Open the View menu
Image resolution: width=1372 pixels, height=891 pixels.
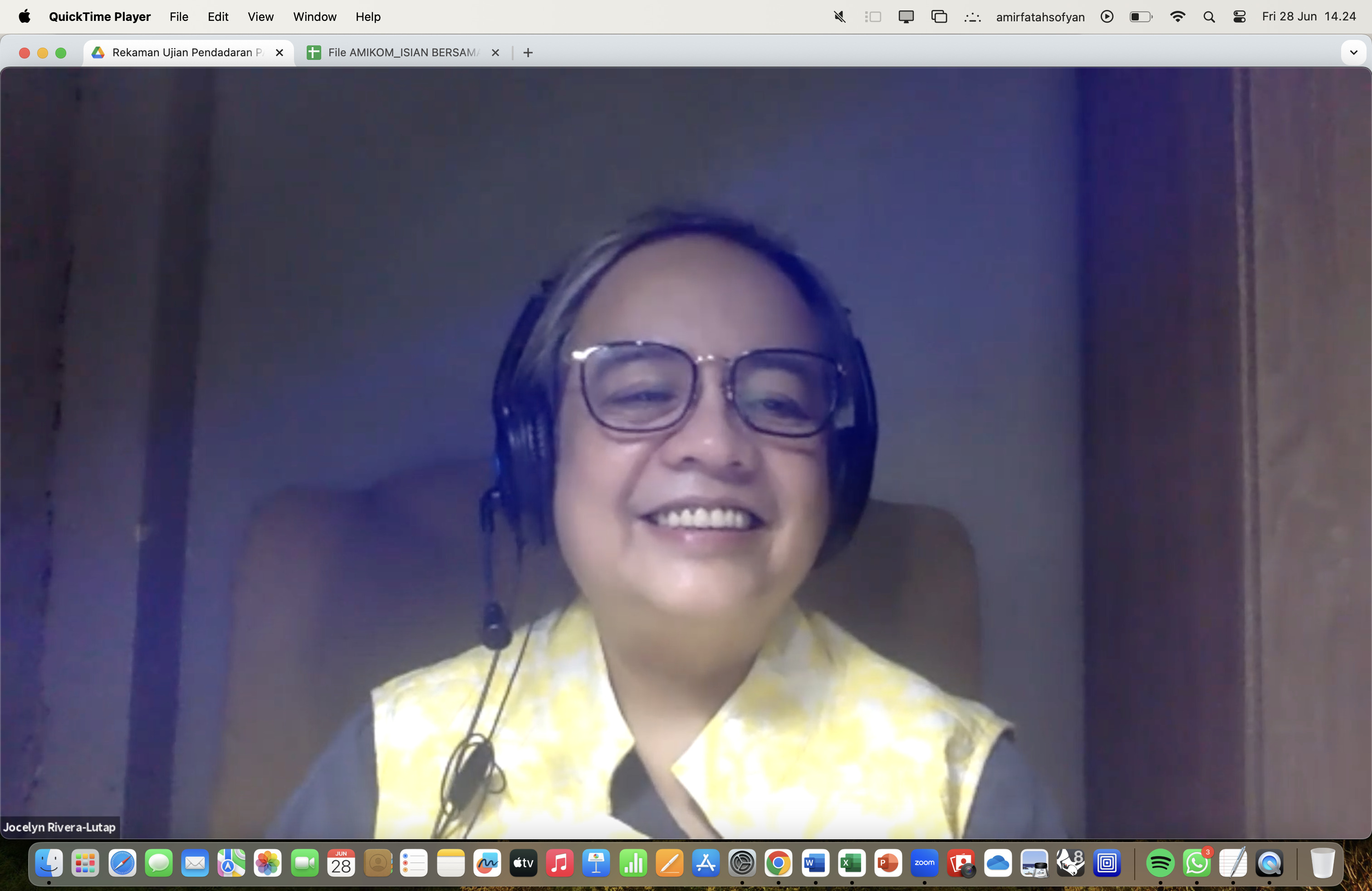(x=260, y=17)
